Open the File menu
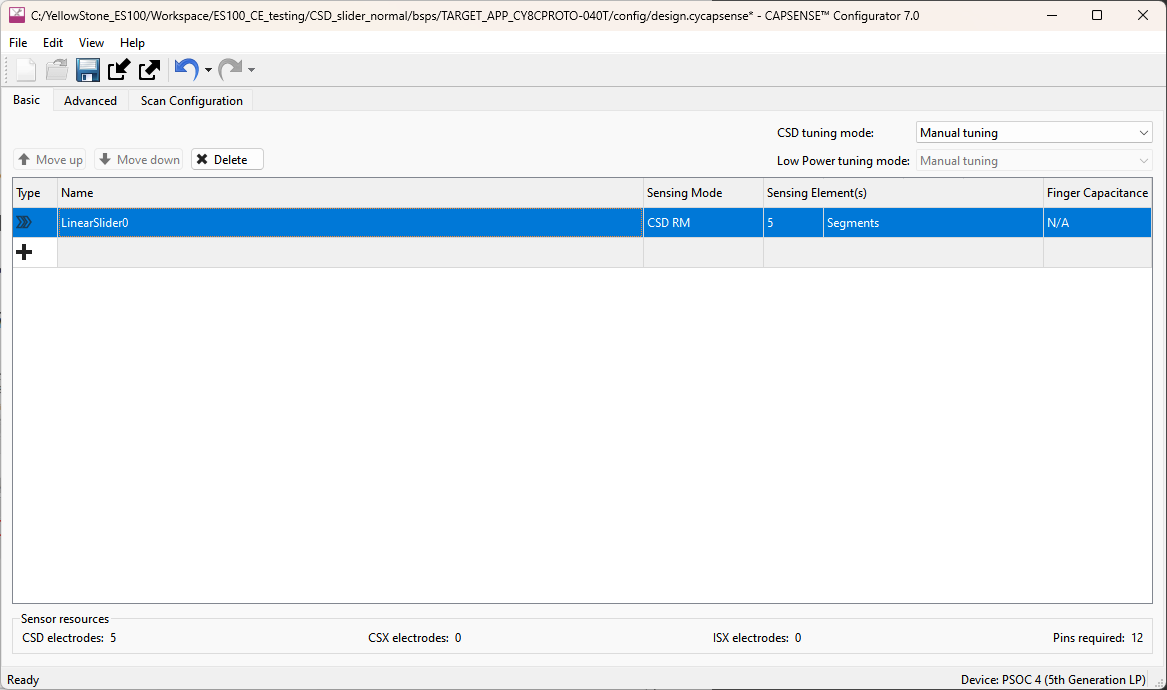Screen dimensions: 1167x690 tap(18, 43)
